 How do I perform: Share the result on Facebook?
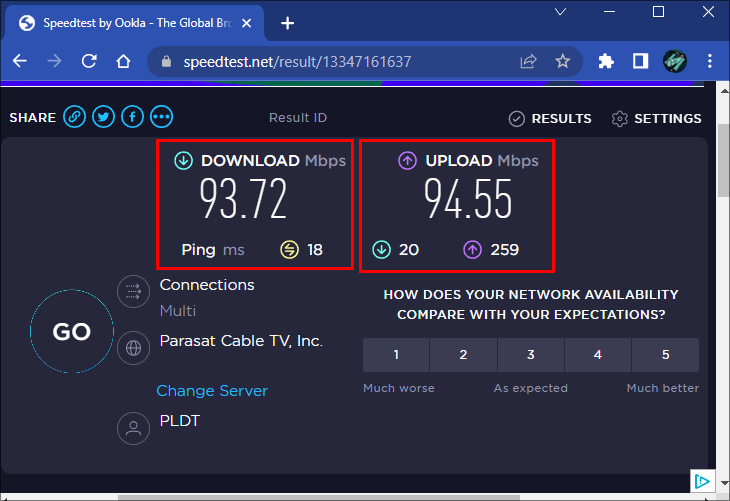click(x=133, y=117)
